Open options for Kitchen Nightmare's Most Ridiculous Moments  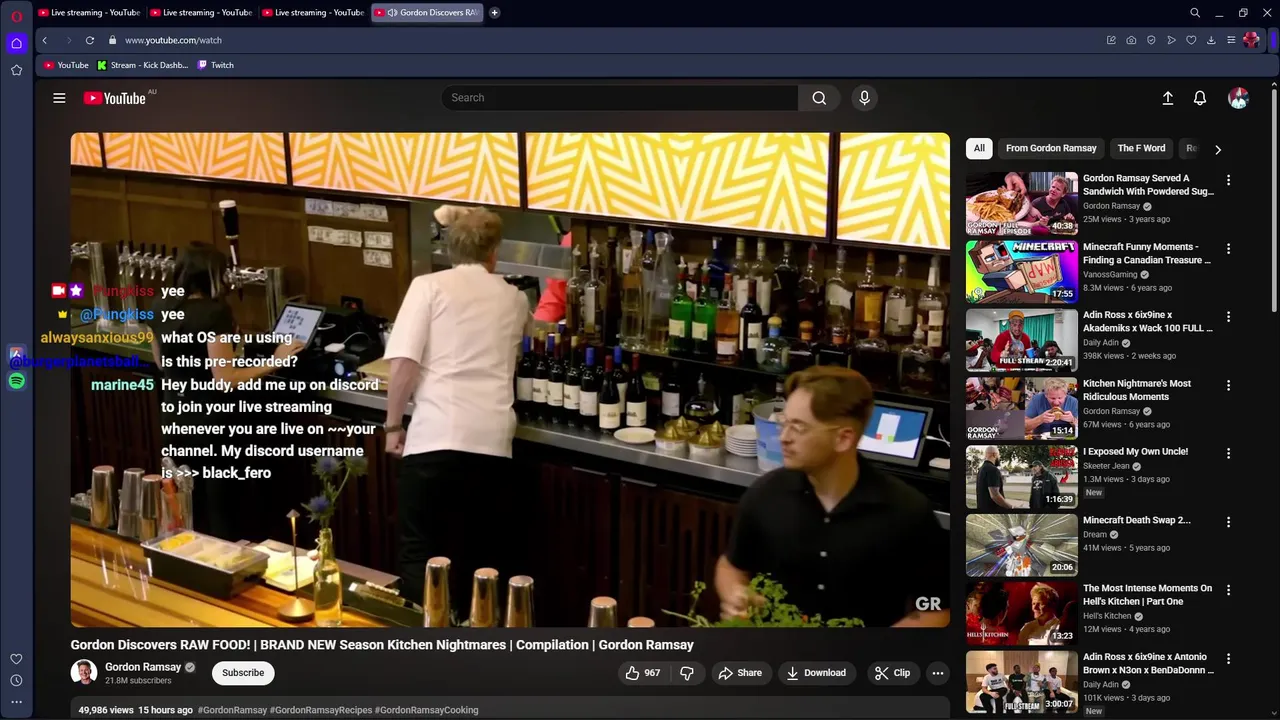1228,385
